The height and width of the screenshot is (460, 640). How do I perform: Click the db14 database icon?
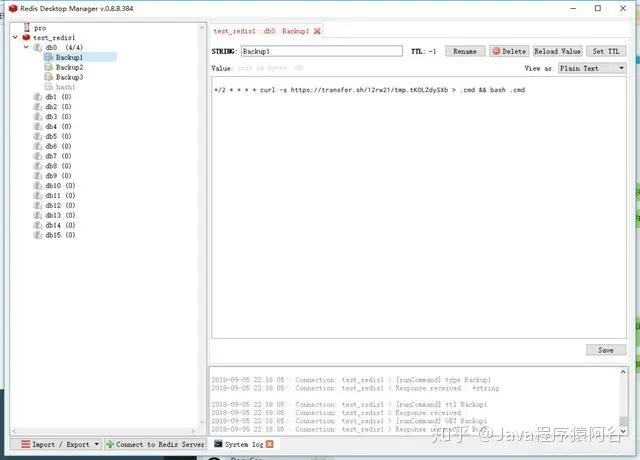(x=38, y=225)
